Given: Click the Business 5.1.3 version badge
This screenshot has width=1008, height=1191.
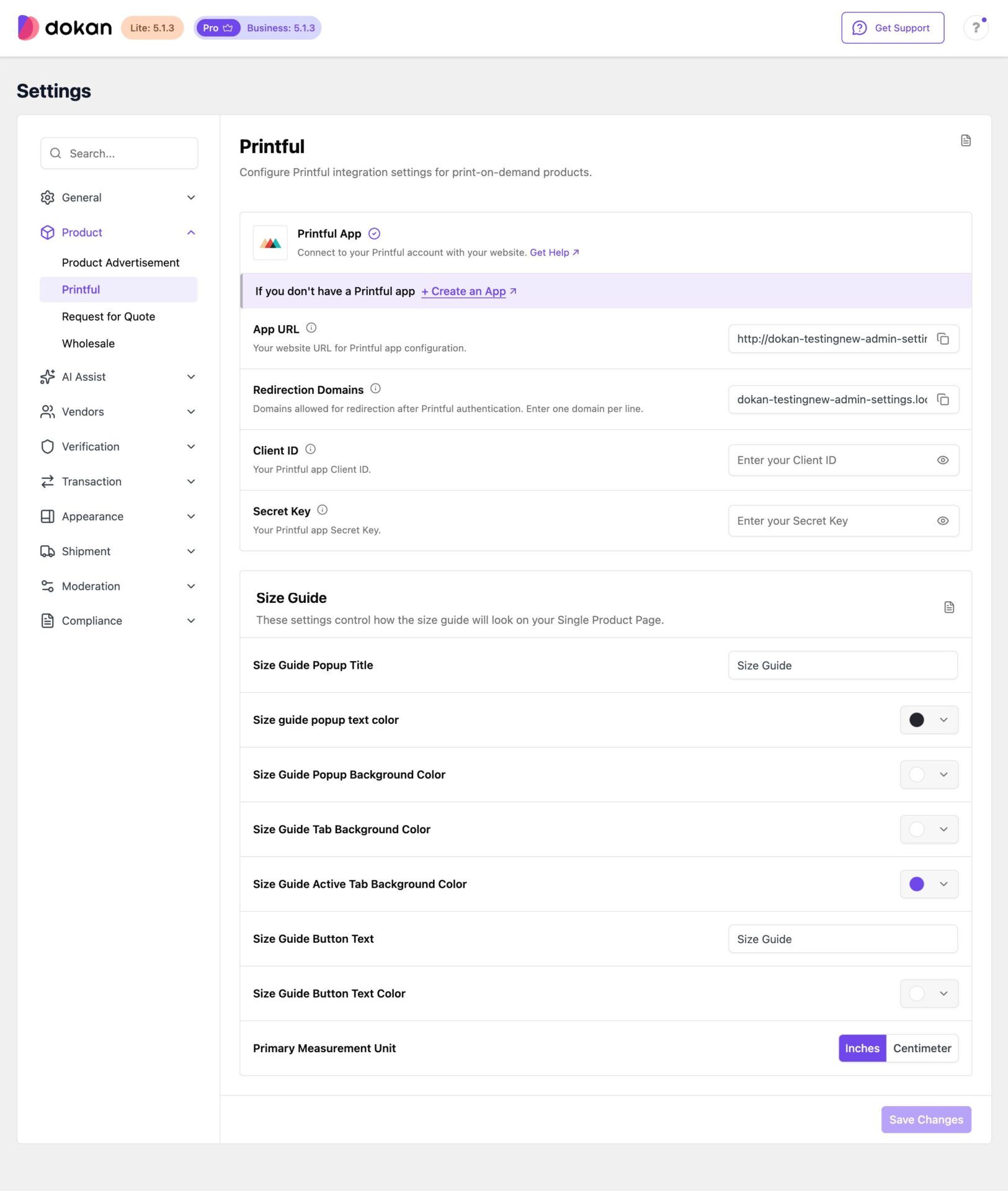Looking at the screenshot, I should [x=281, y=28].
